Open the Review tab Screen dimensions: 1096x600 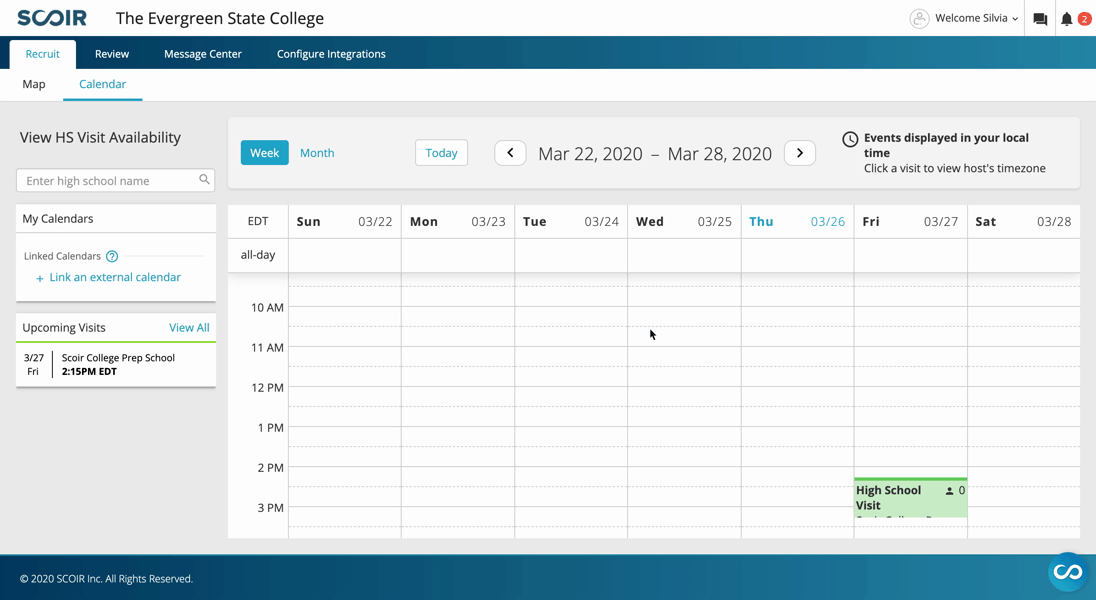112,54
